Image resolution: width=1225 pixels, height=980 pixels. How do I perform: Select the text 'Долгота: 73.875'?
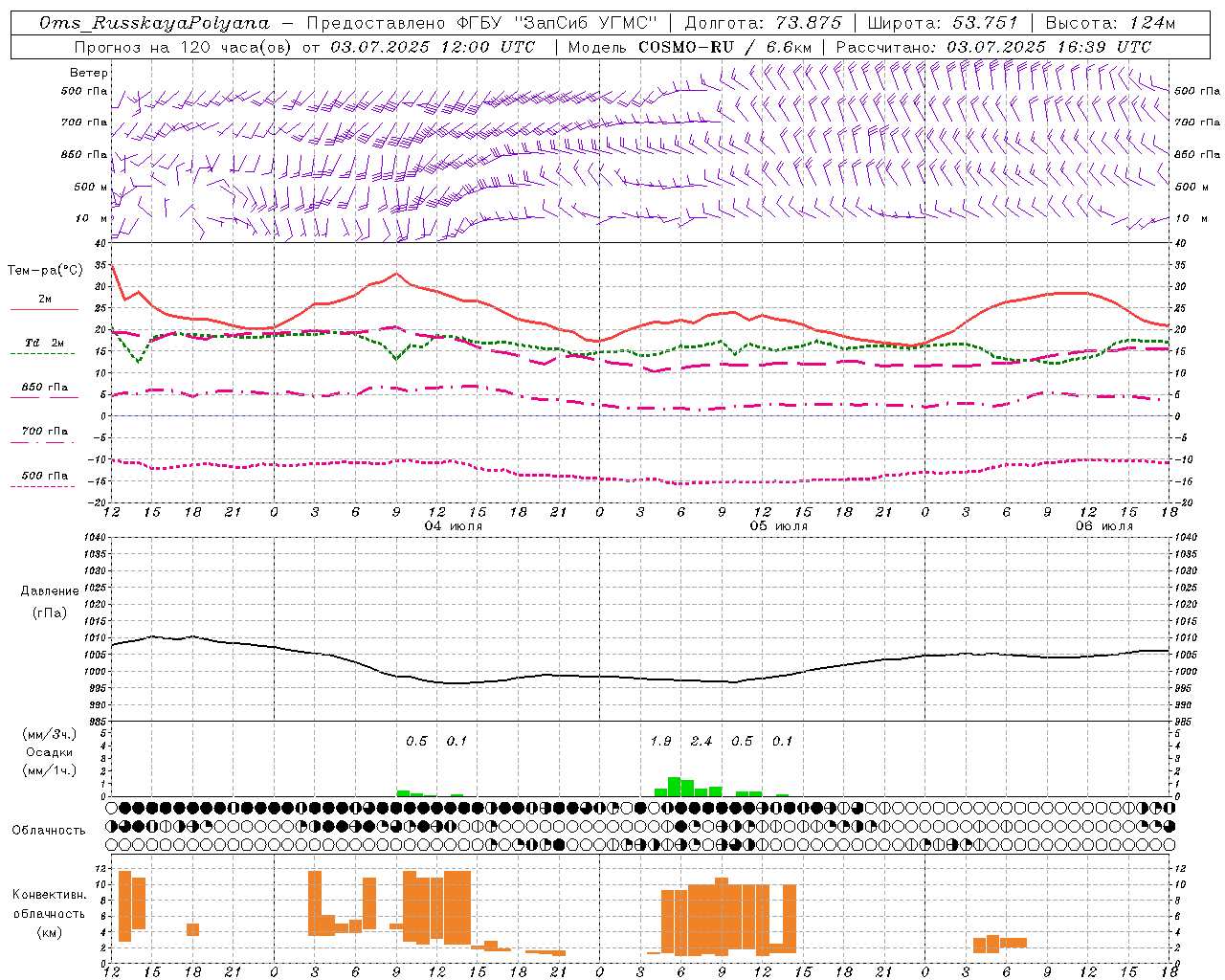tap(763, 23)
